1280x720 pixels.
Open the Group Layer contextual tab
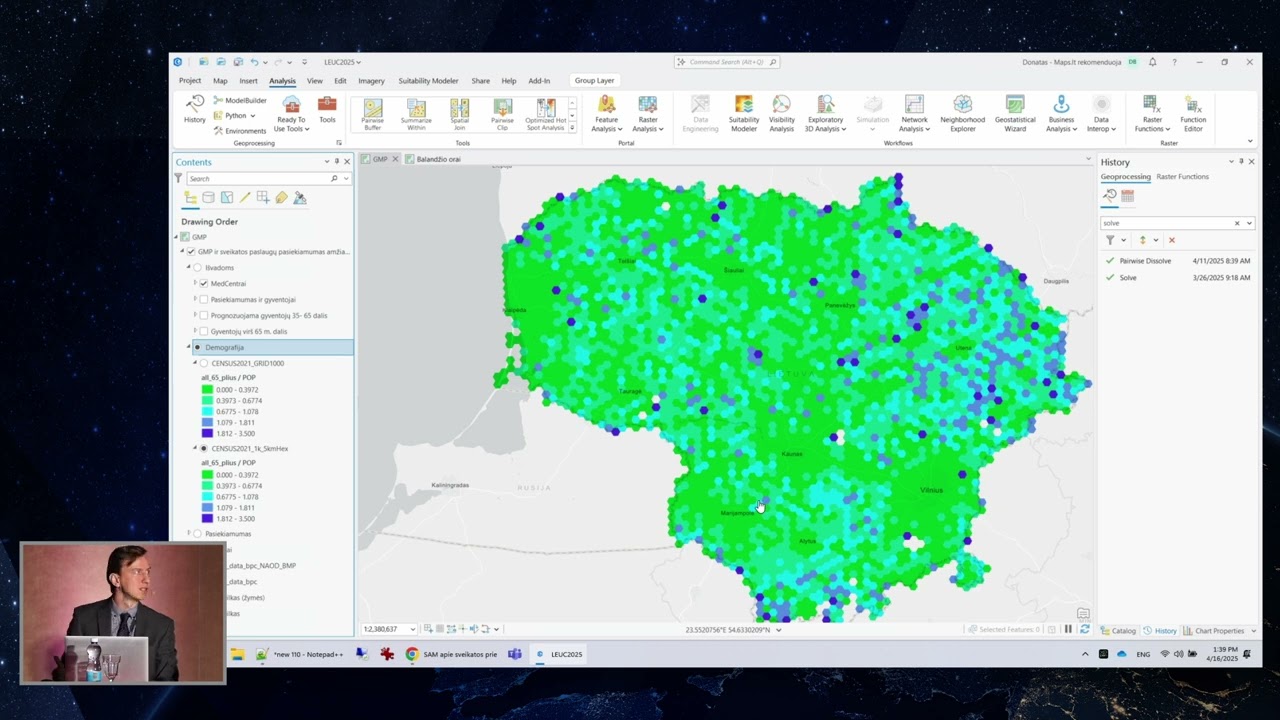tap(594, 81)
